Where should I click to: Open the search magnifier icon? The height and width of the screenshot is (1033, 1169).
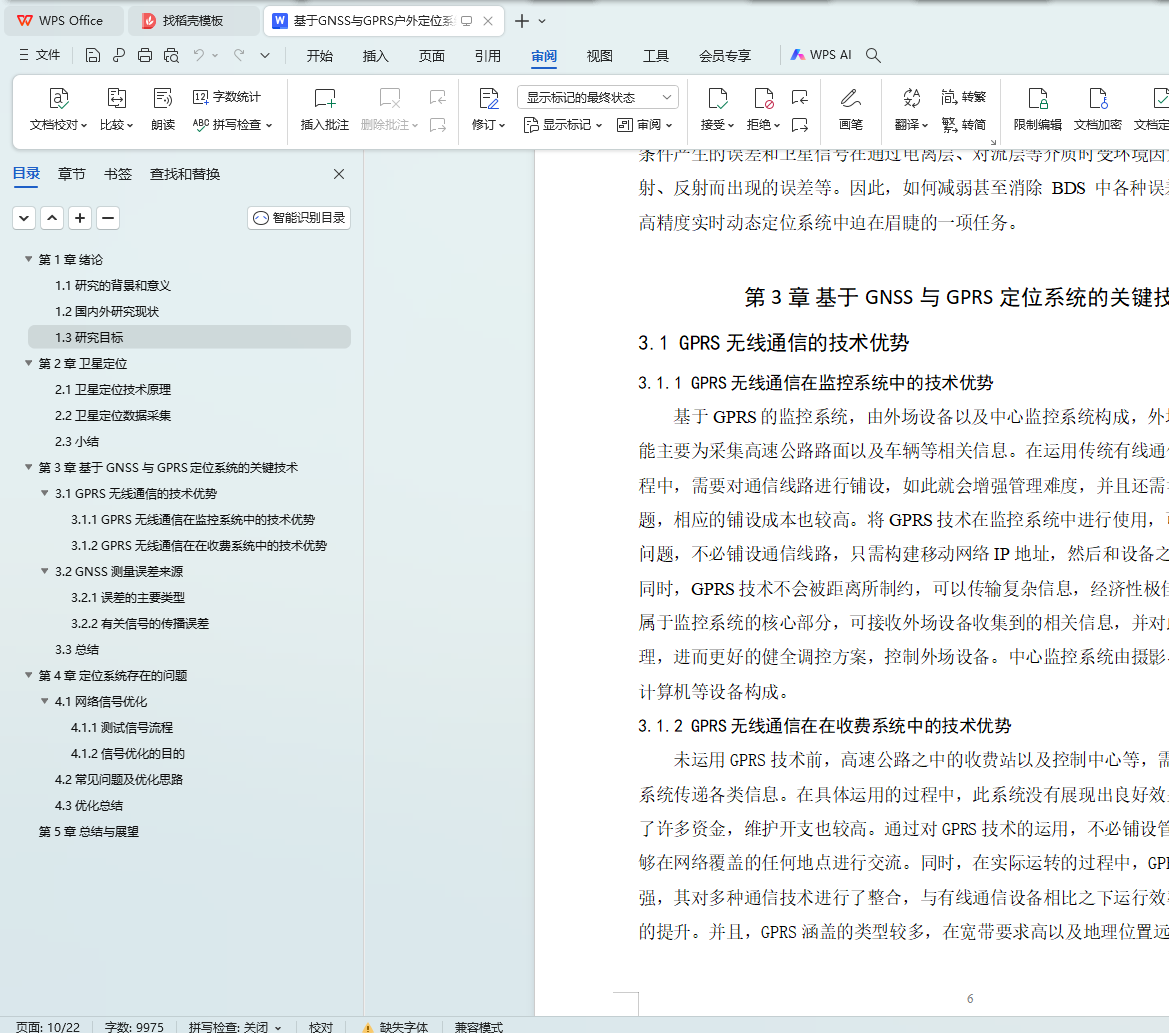point(873,55)
